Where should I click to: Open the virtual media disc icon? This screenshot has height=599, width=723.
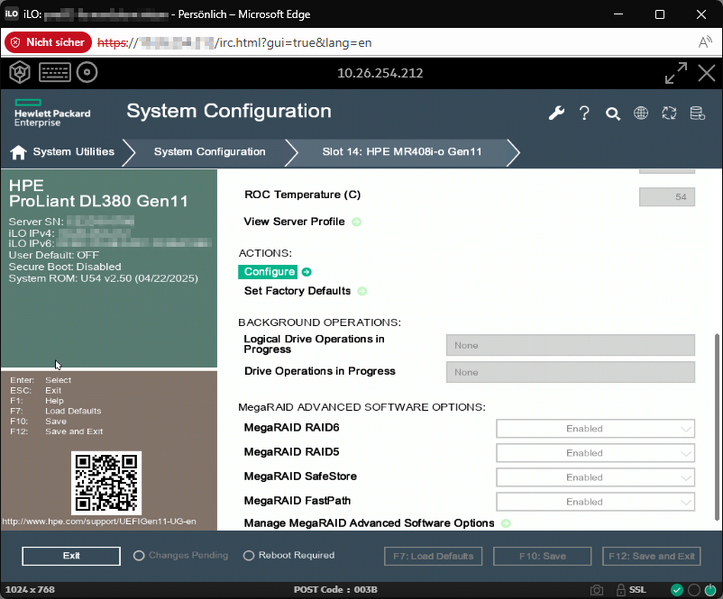click(87, 72)
